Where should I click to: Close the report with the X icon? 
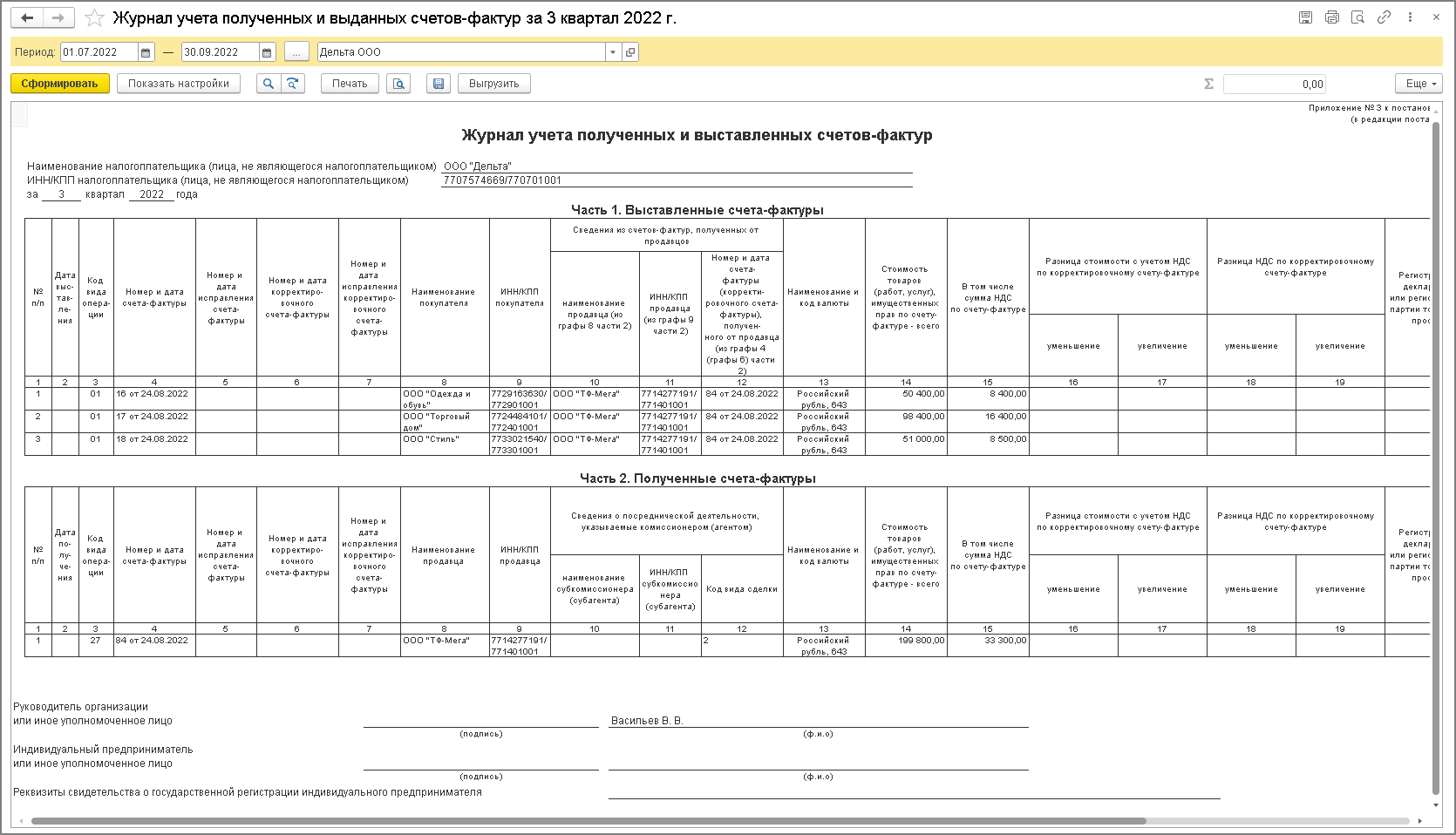click(1437, 17)
